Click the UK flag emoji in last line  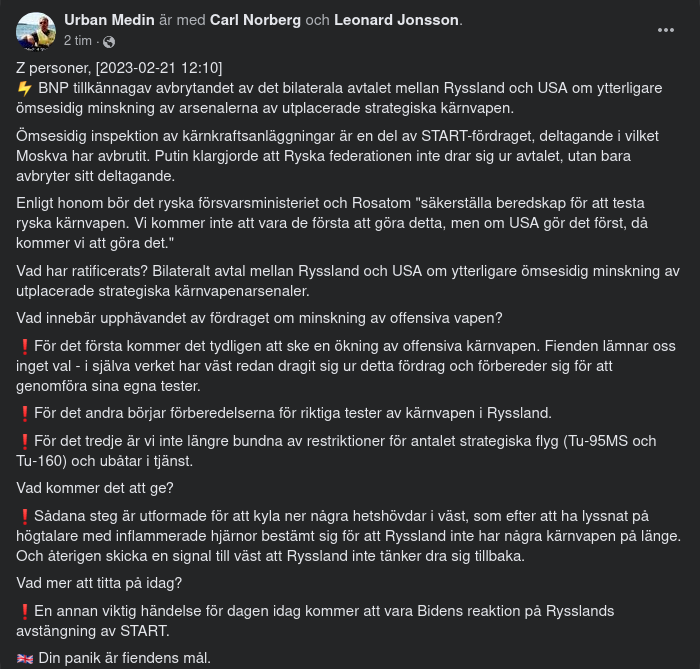pos(25,658)
